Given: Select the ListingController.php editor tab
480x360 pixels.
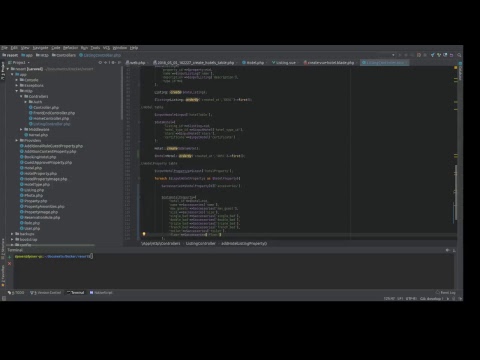Looking at the screenshot, I should click(384, 63).
